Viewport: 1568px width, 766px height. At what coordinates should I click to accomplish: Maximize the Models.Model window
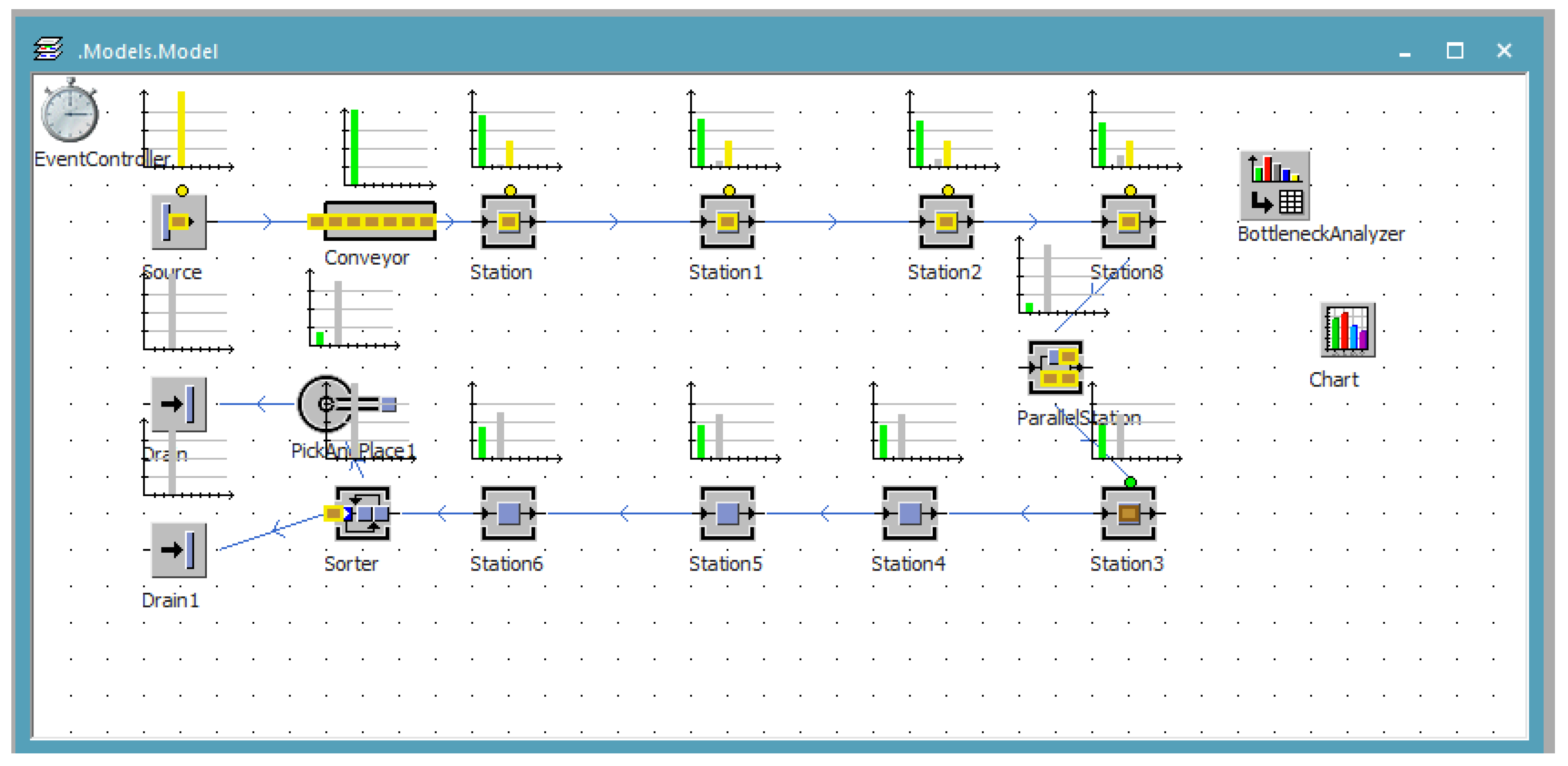click(1455, 50)
